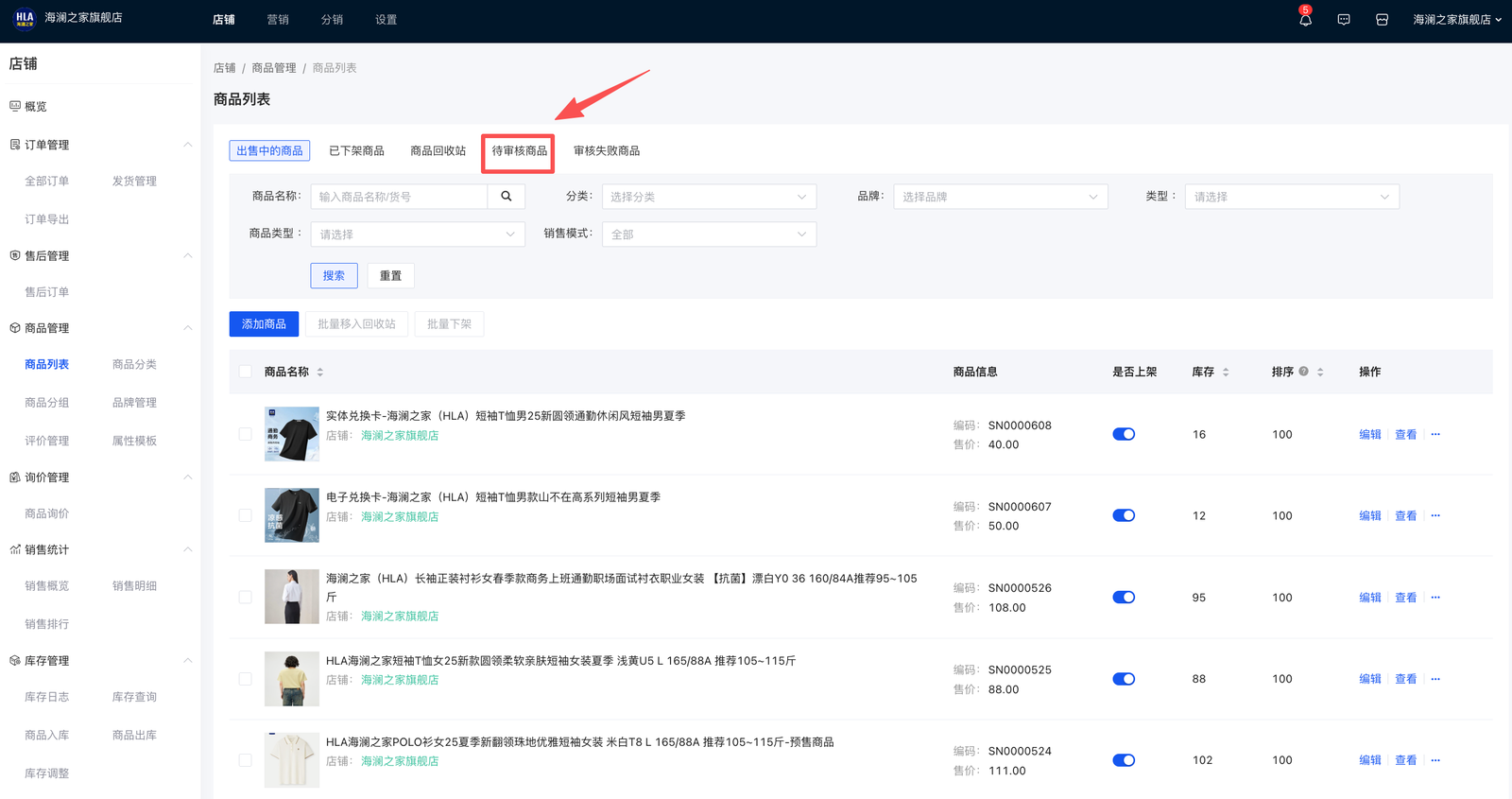Open the notification bell icon

point(1305,20)
